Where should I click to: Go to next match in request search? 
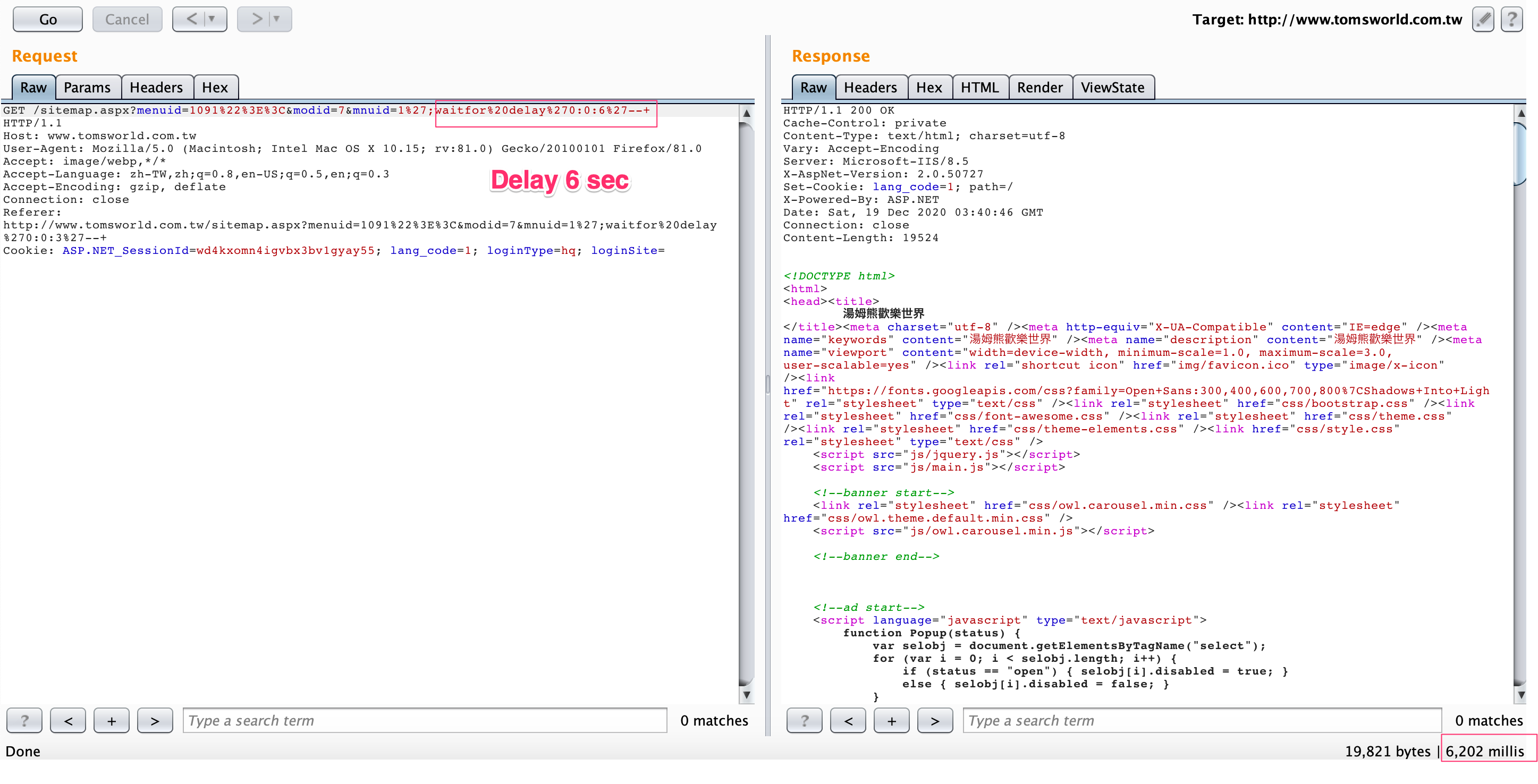(x=155, y=720)
